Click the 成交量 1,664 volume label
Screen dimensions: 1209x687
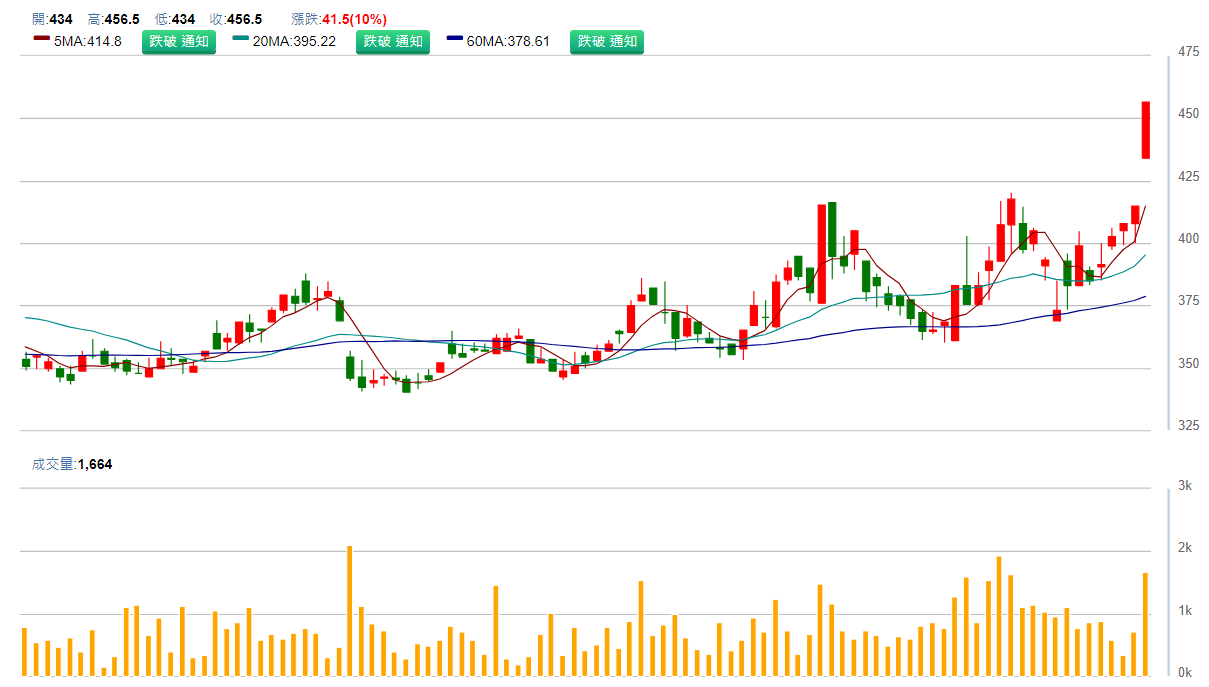coord(72,464)
